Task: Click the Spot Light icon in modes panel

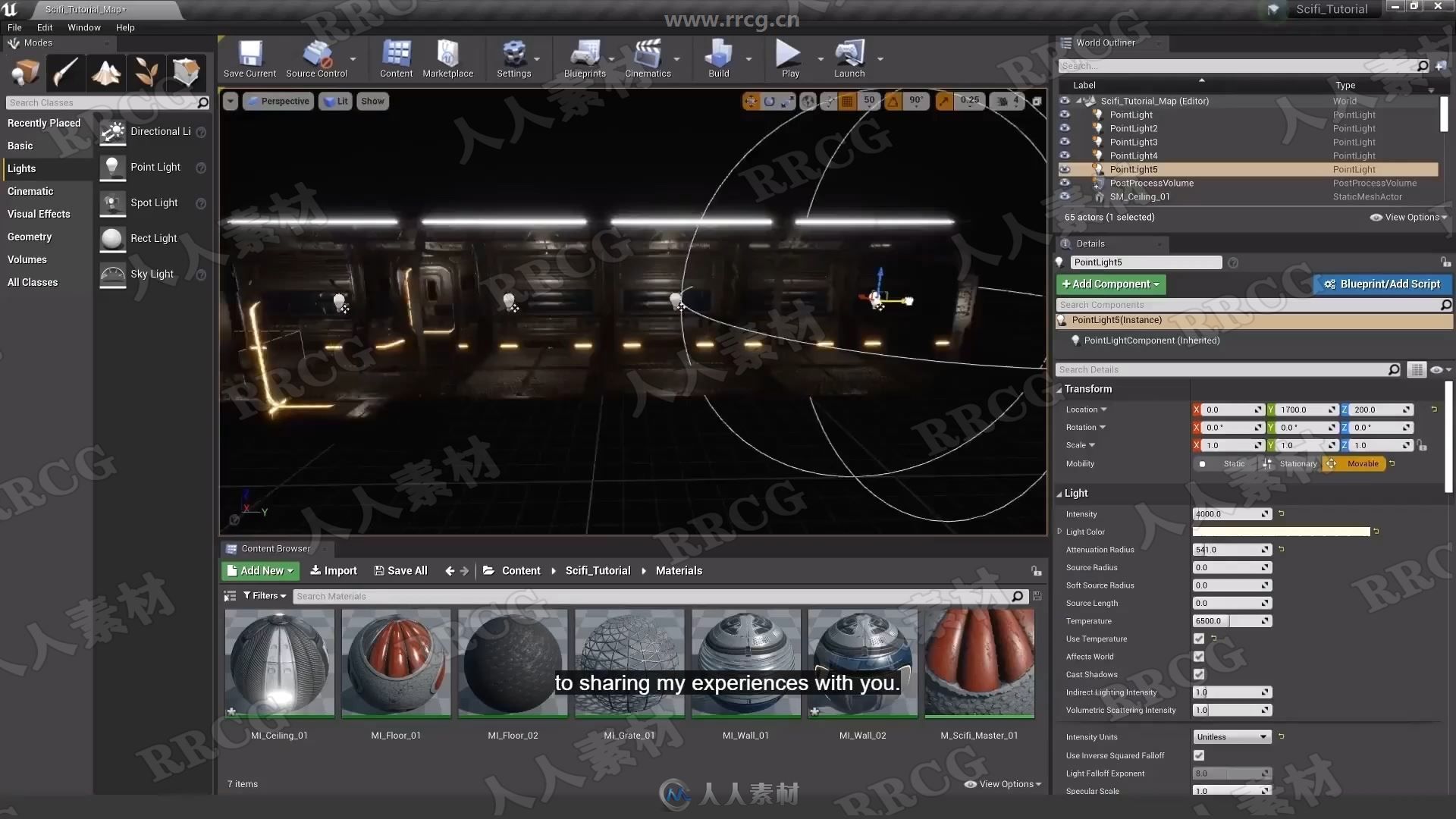Action: tap(113, 202)
